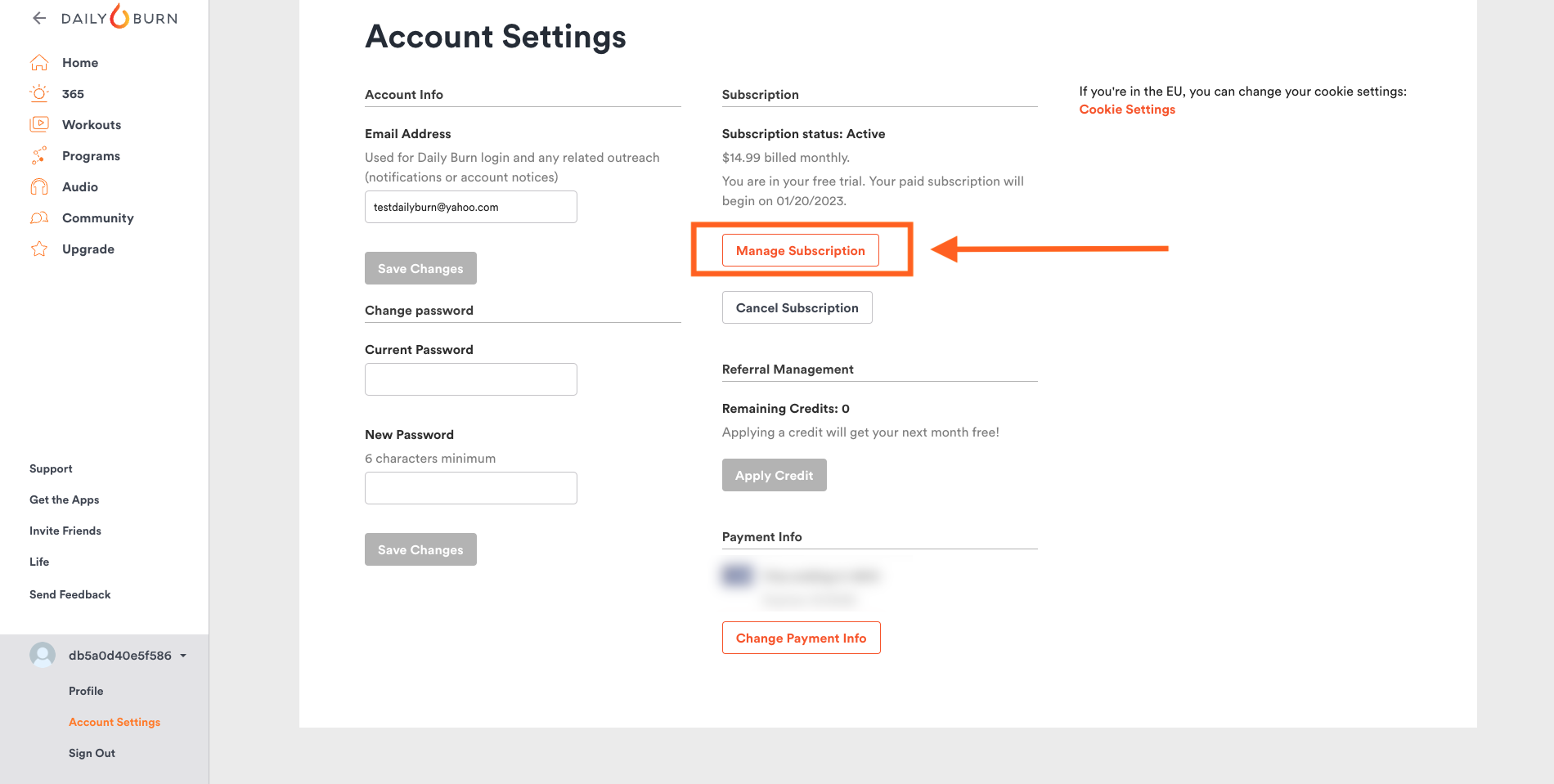The width and height of the screenshot is (1554, 784).
Task: Focus the New Password field
Action: (471, 488)
